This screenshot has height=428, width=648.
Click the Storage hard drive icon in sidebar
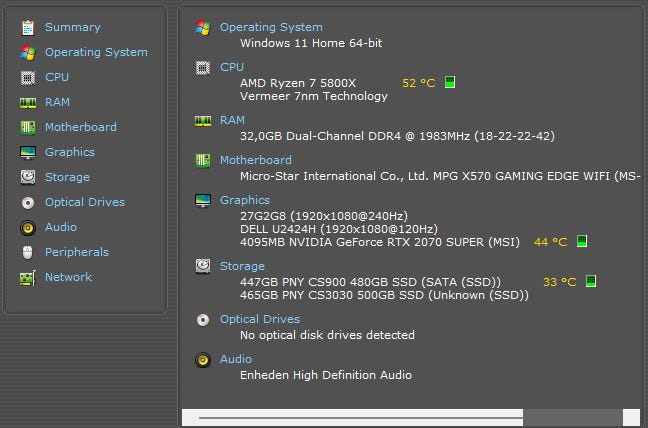[28, 177]
